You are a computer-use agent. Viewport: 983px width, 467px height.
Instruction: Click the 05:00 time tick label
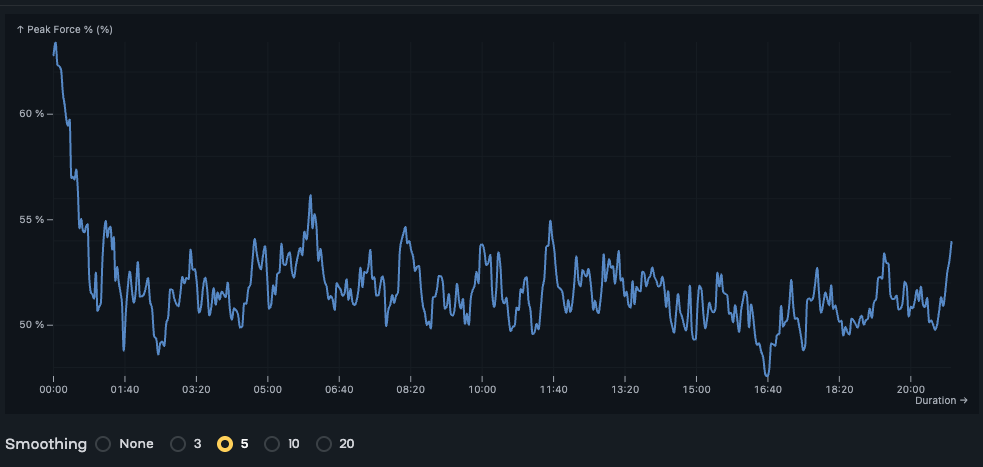coord(268,389)
